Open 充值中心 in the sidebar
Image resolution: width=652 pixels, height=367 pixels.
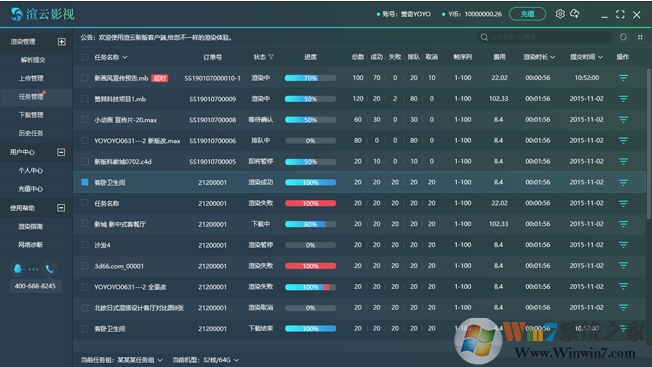click(30, 189)
